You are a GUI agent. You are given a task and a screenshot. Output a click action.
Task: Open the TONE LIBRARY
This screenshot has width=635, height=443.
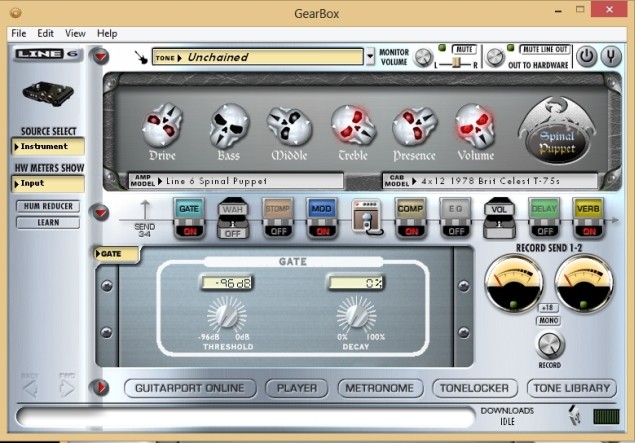[572, 388]
